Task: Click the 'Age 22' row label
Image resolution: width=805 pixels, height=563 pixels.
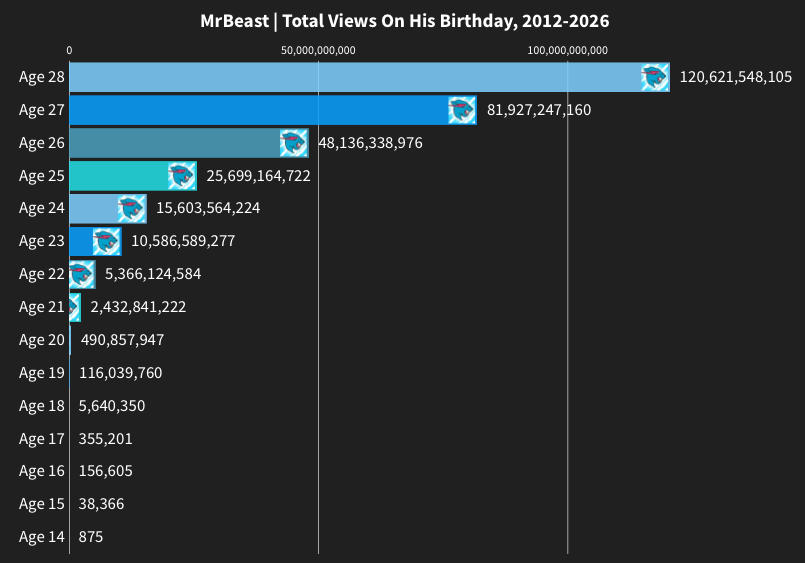Action: 42,275
